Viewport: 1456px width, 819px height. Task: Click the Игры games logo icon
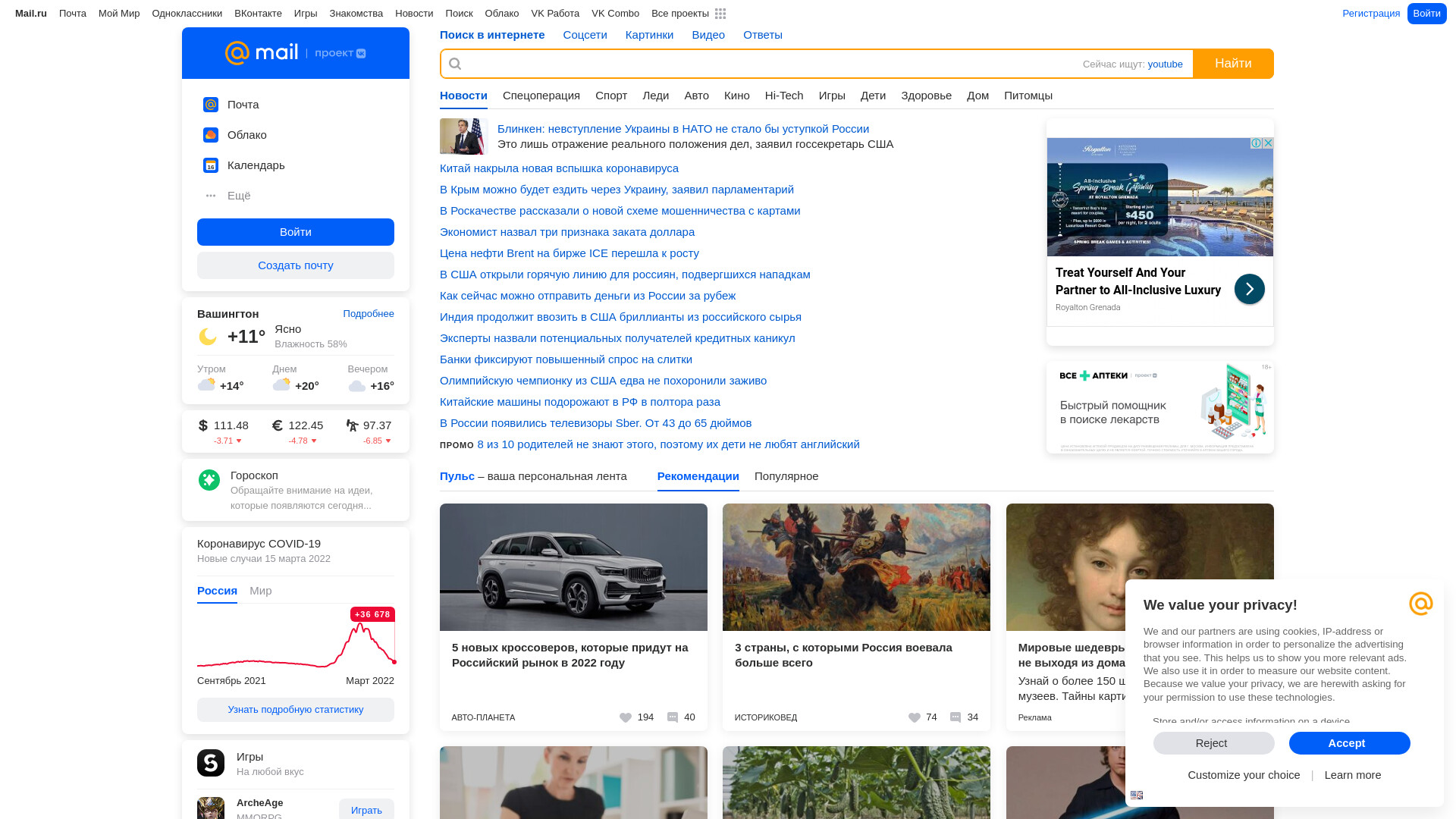tap(211, 763)
